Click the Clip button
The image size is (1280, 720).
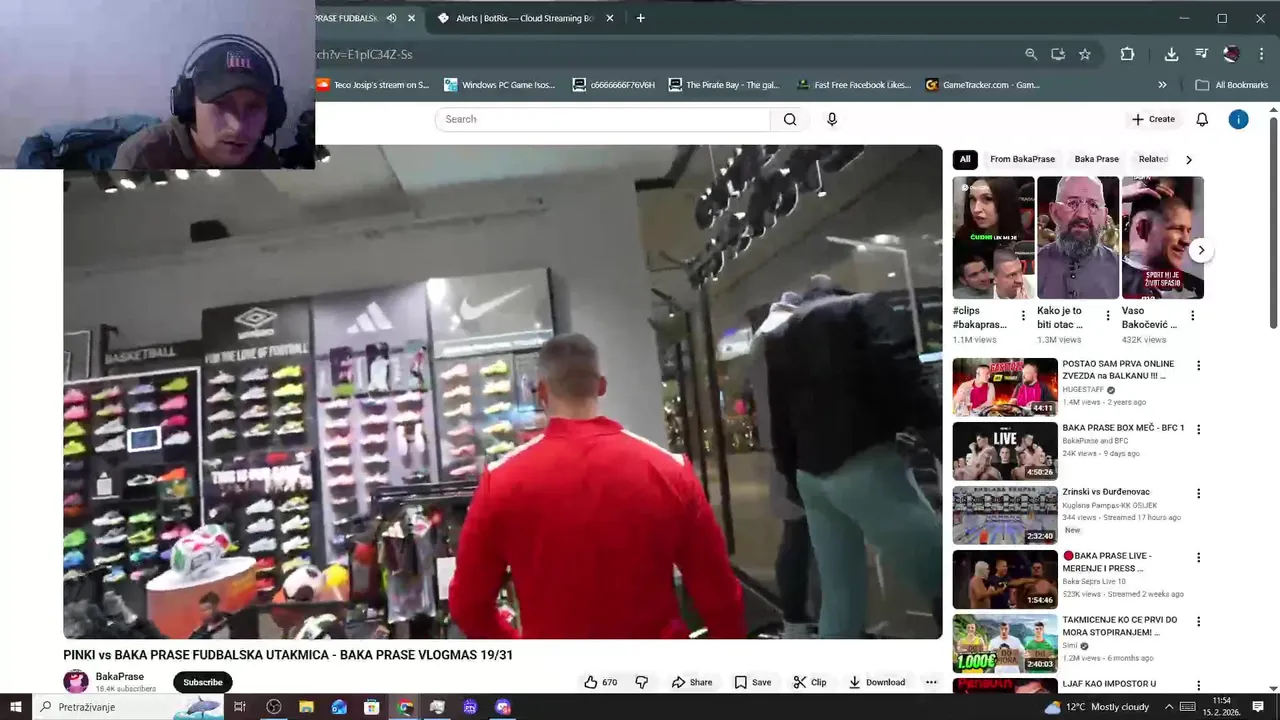810,682
